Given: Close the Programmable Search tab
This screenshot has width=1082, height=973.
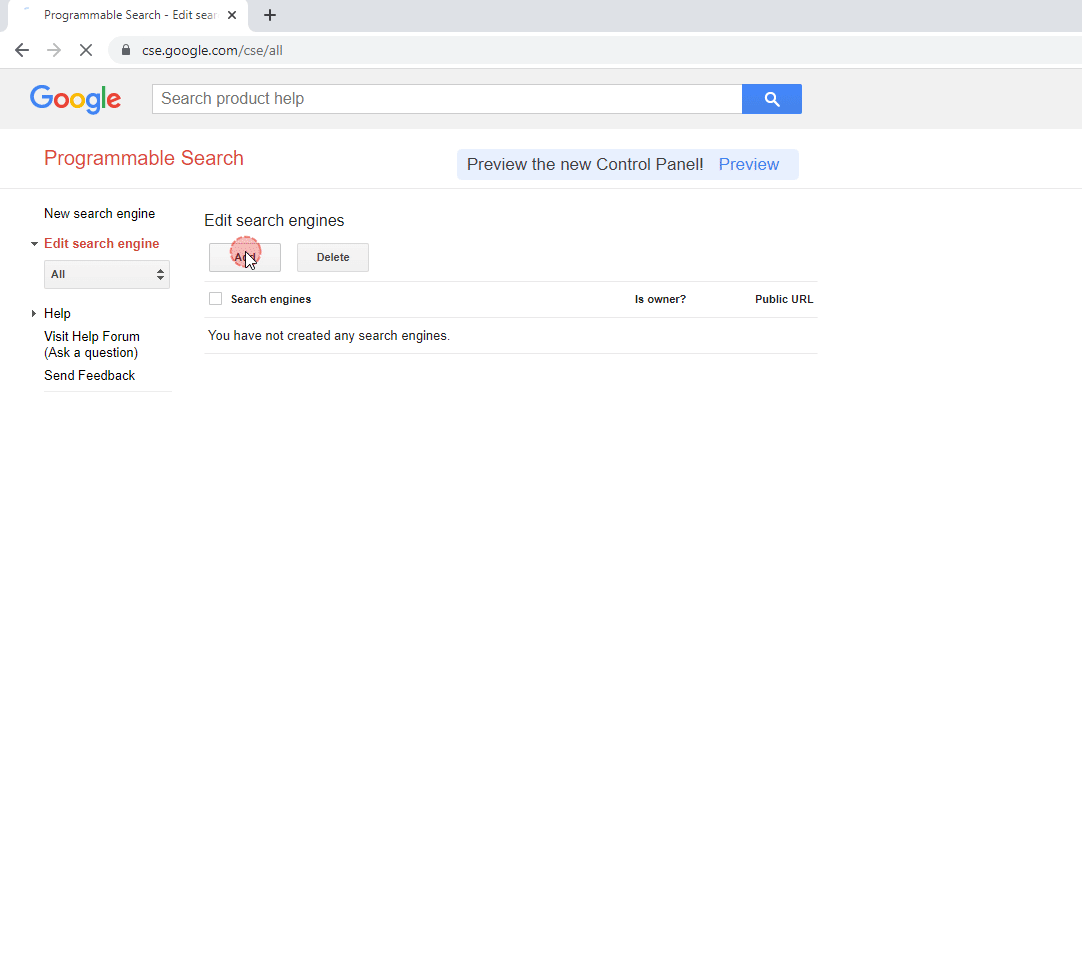Looking at the screenshot, I should point(232,15).
